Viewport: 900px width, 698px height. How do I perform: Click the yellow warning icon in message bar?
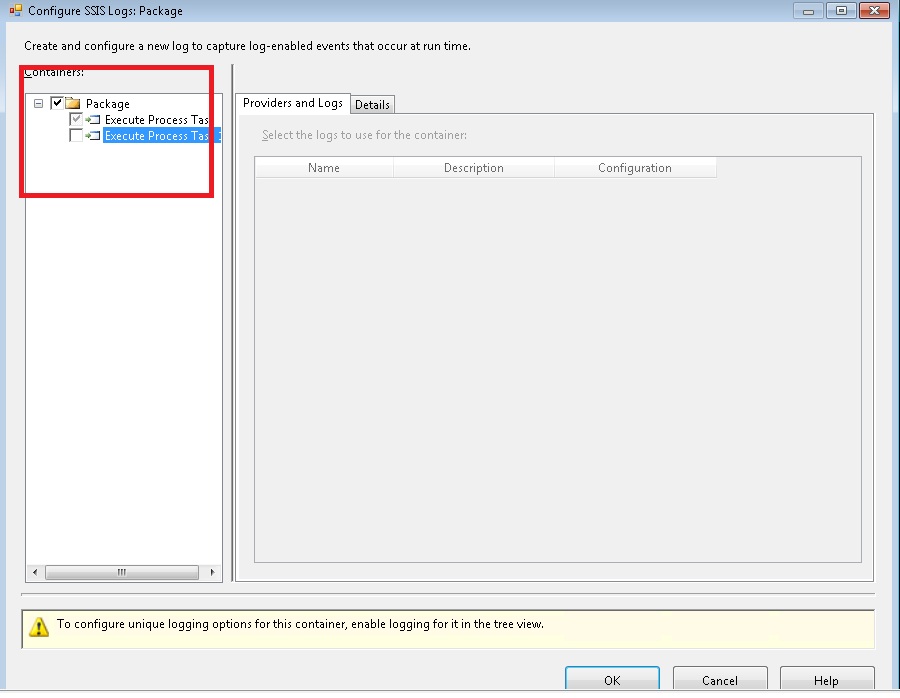click(x=38, y=627)
